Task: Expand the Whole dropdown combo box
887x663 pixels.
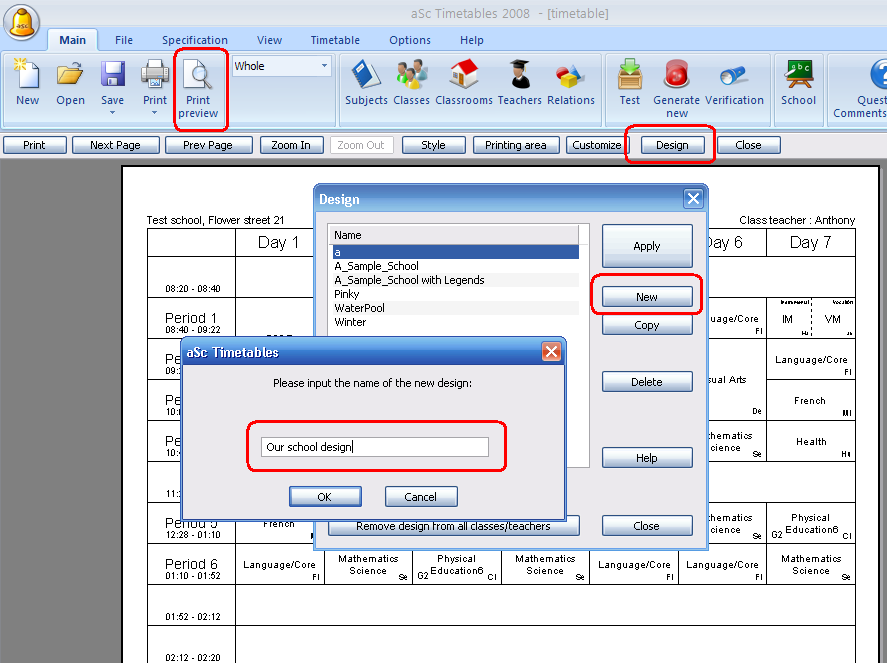Action: tap(324, 67)
